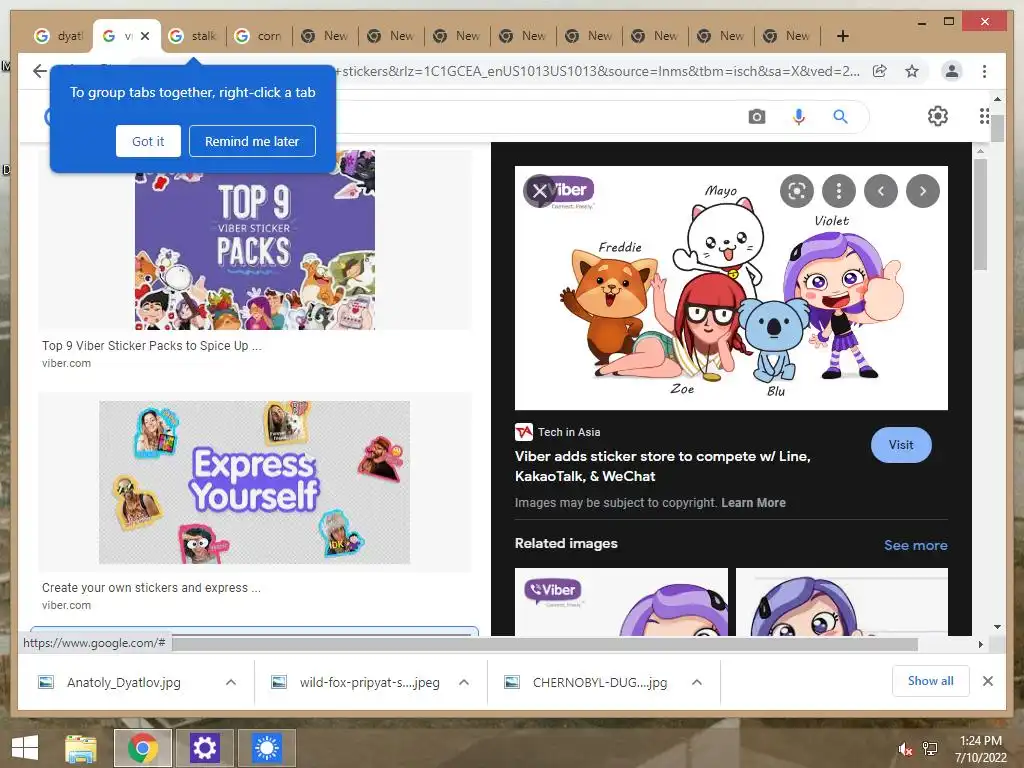Close the Viber image preview panel
This screenshot has width=1024, height=768.
(539, 191)
